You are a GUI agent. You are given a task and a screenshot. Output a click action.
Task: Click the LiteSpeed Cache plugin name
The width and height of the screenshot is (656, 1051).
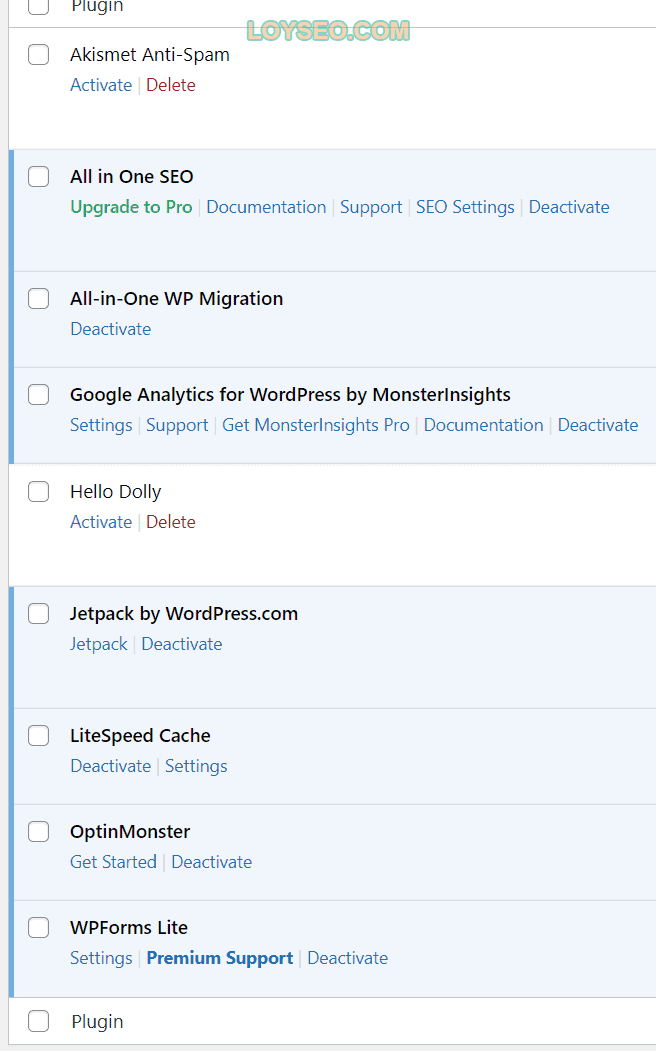(140, 735)
